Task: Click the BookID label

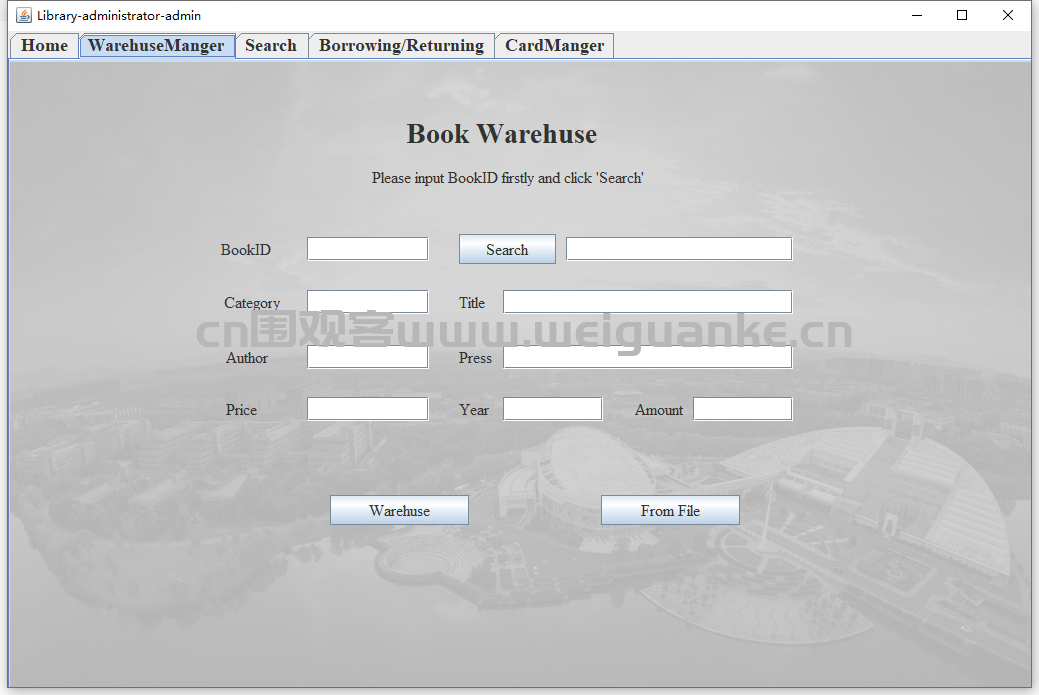Action: (x=246, y=250)
